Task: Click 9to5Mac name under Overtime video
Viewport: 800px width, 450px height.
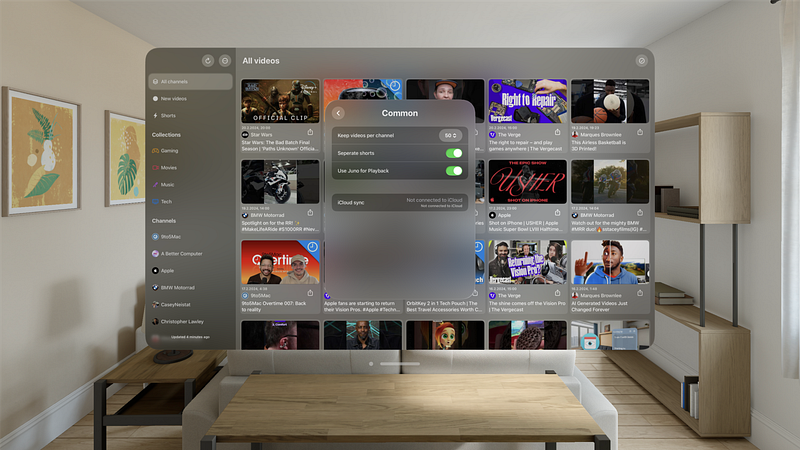Action: point(260,295)
